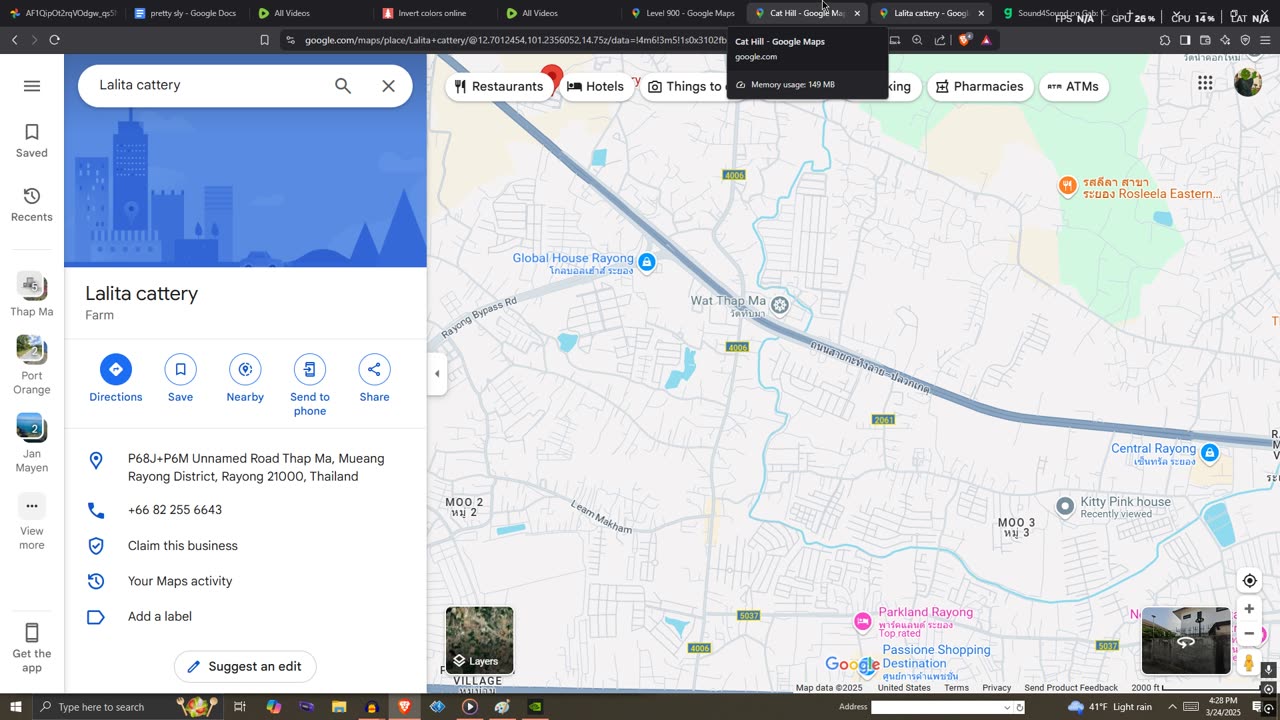Image resolution: width=1280 pixels, height=720 pixels.
Task: Click Add a label
Action: (246, 617)
